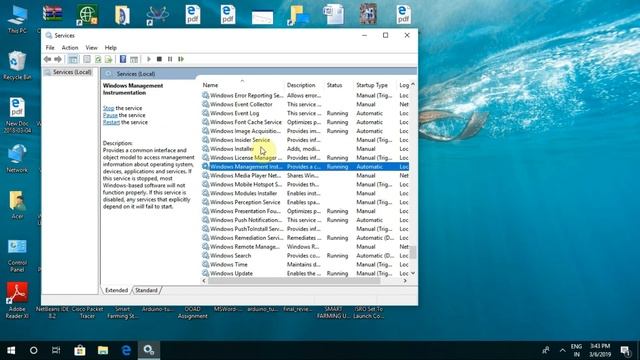Click the Pause the service link

point(110,115)
